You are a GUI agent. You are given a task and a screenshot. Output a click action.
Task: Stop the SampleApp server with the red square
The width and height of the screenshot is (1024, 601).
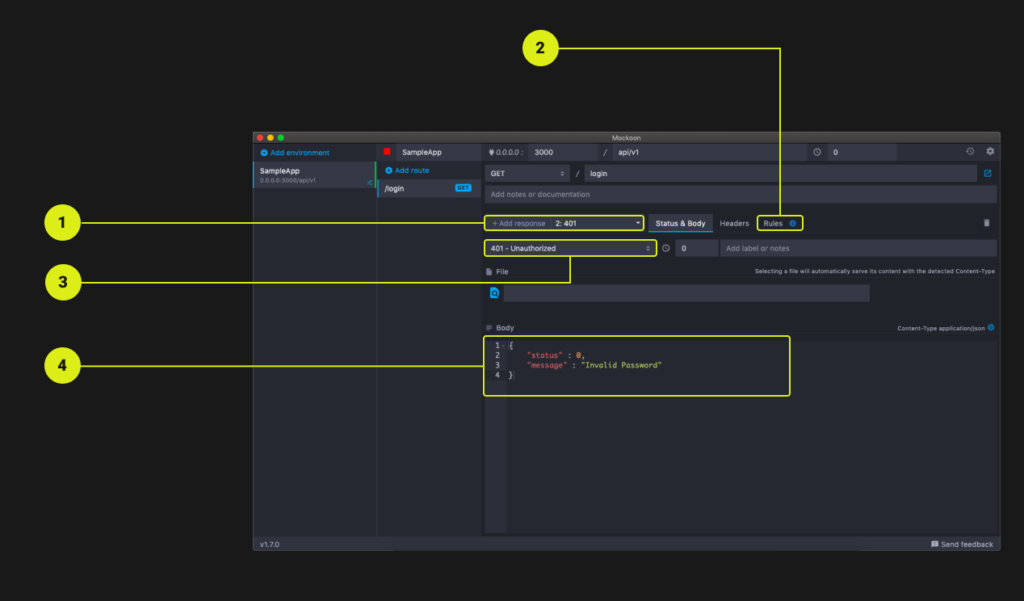tap(387, 152)
